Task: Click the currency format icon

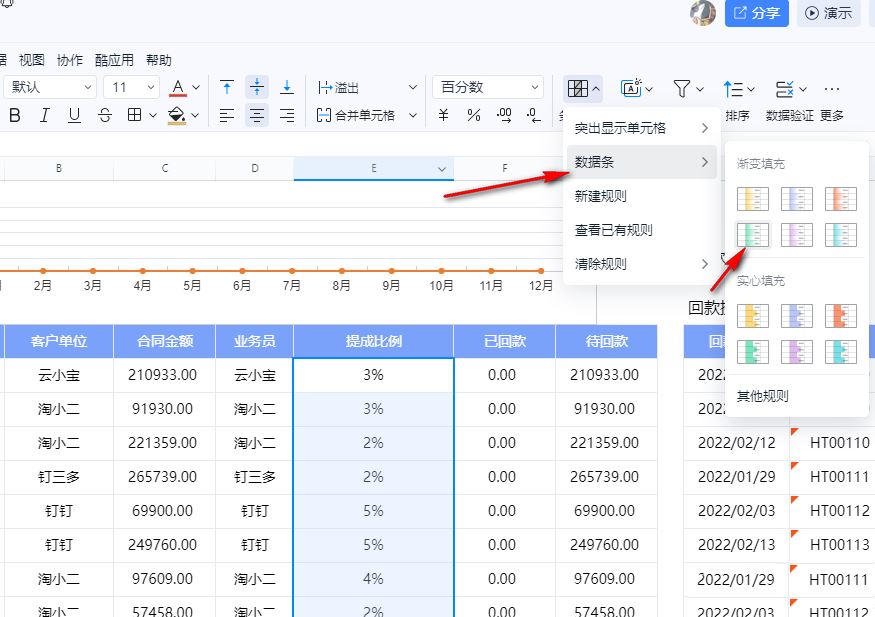Action: pos(444,116)
